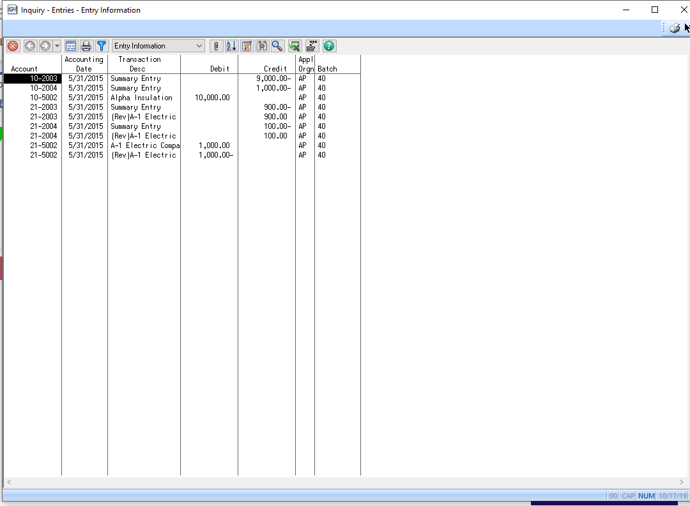690x506 pixels.
Task: Click the 10/17/19 date in status bar
Action: (672, 496)
